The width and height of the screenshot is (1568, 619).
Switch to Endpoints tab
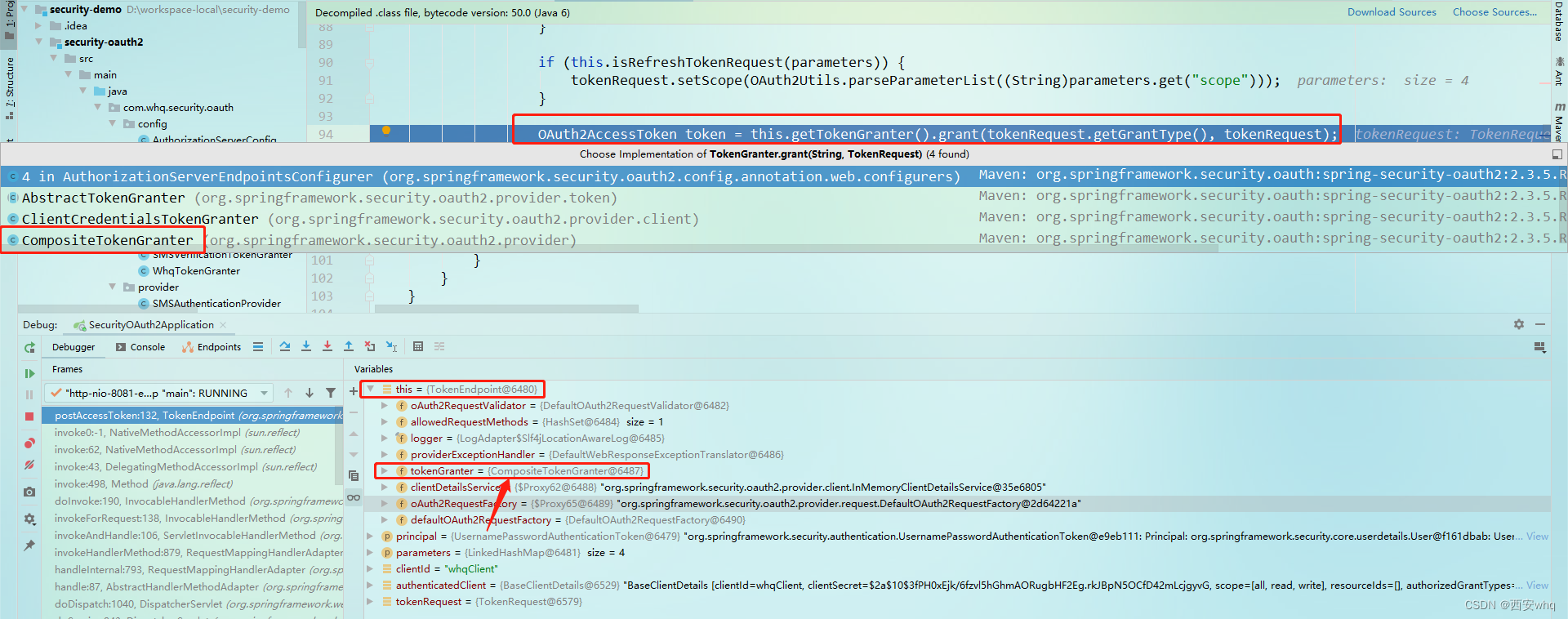click(x=212, y=347)
